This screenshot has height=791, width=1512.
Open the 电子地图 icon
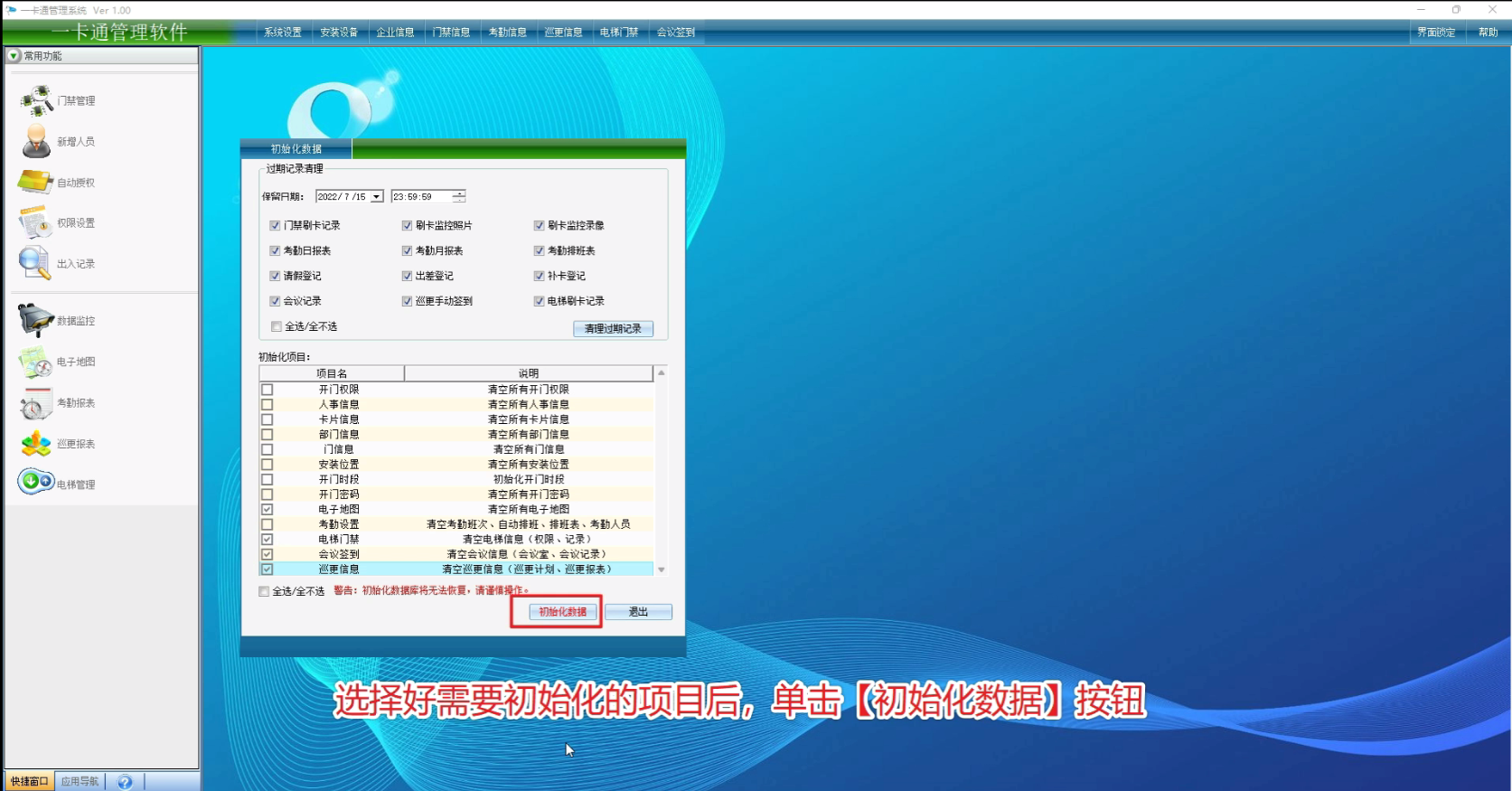(x=36, y=362)
